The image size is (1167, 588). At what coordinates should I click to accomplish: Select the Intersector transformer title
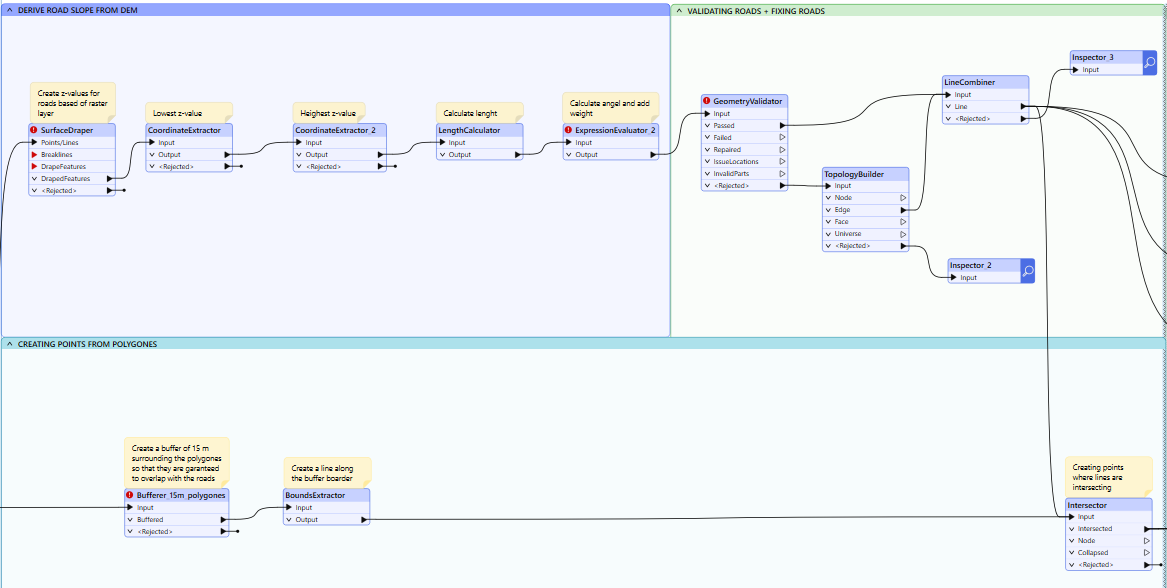[x=1087, y=505]
